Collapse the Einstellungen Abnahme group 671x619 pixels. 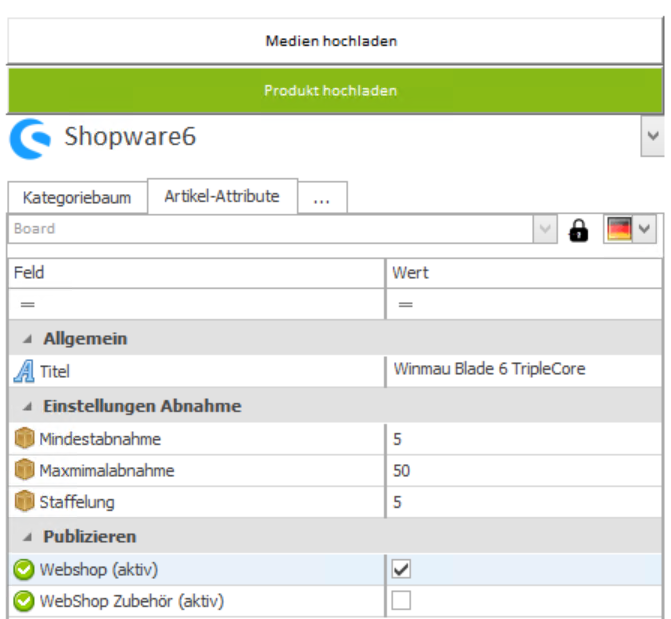point(27,406)
